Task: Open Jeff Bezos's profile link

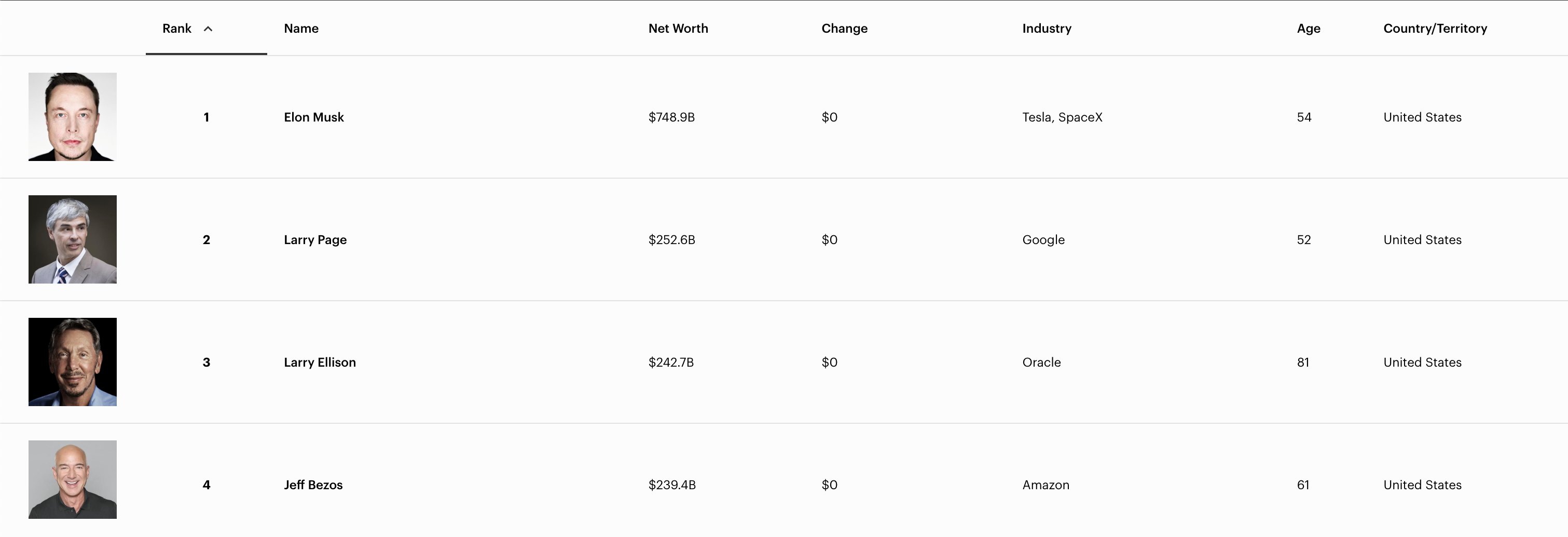Action: pyautogui.click(x=313, y=485)
